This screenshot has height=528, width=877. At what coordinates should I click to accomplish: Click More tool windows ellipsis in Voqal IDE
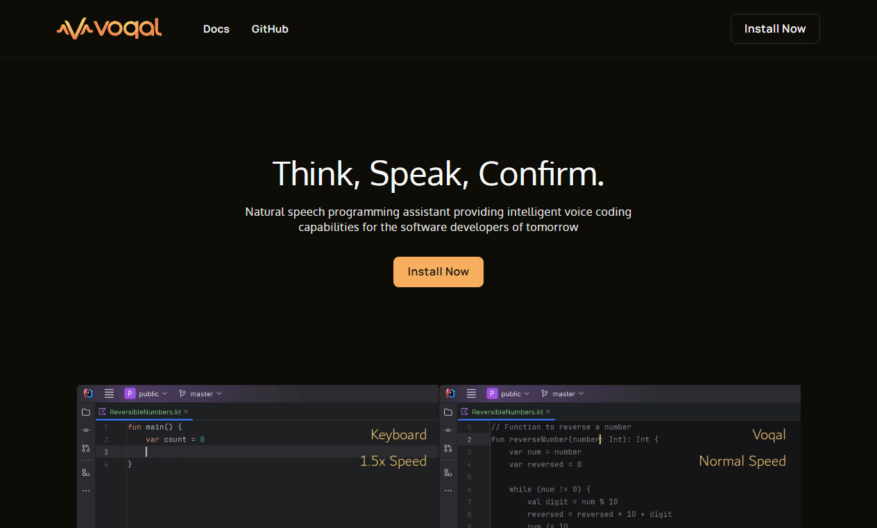(448, 491)
